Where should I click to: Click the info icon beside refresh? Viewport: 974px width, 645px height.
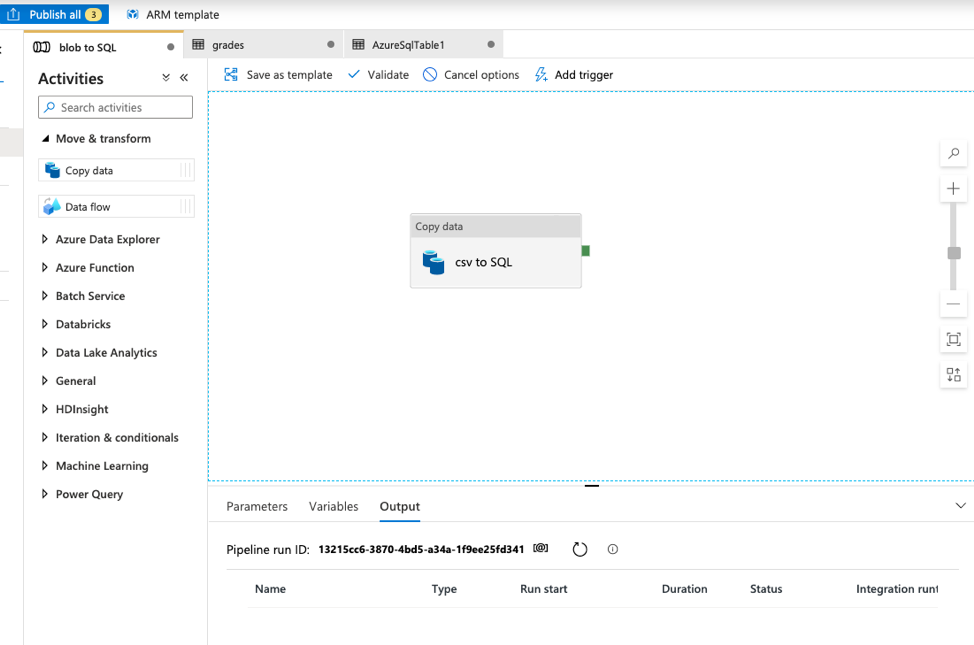[x=613, y=549]
